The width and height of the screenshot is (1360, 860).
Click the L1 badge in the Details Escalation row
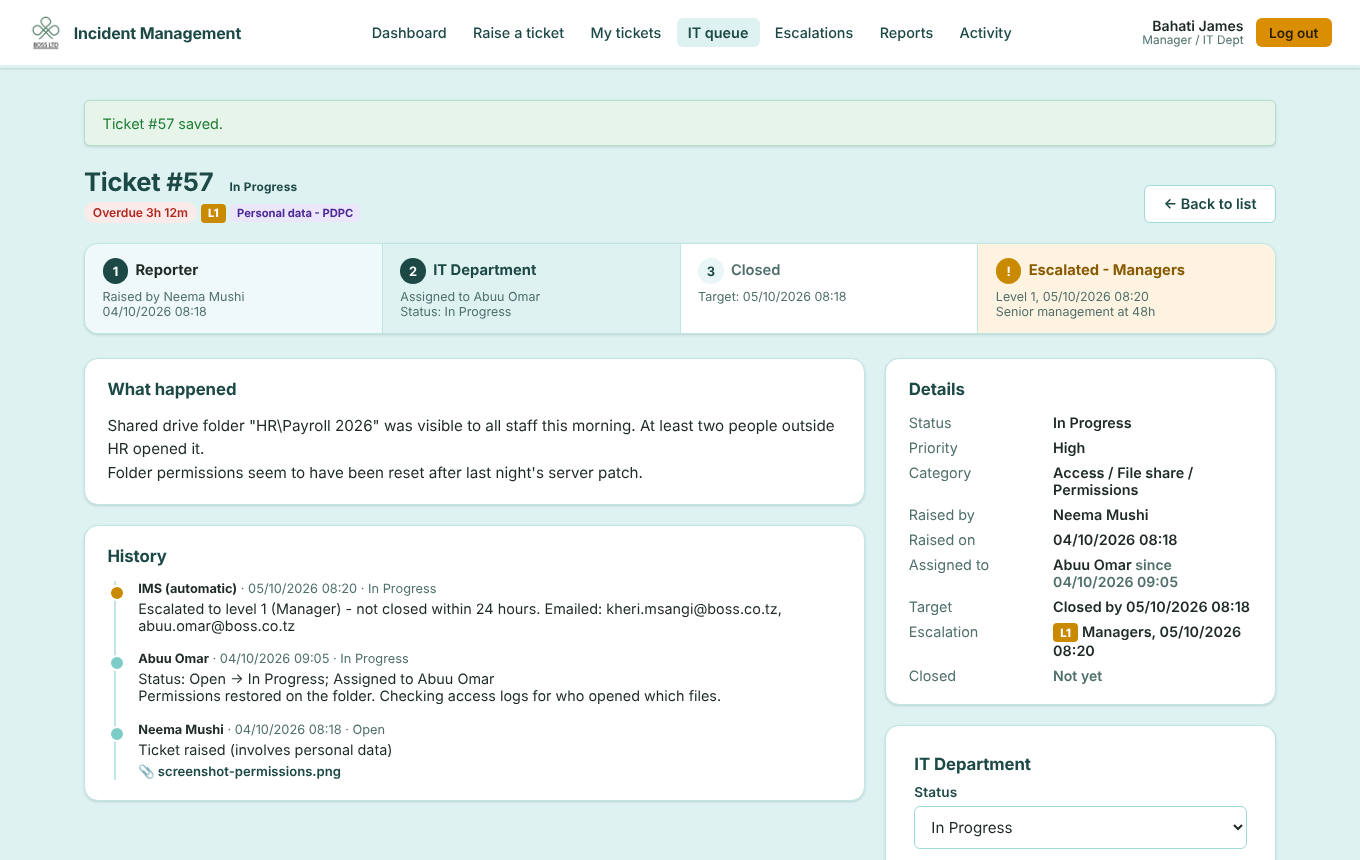(x=1065, y=633)
